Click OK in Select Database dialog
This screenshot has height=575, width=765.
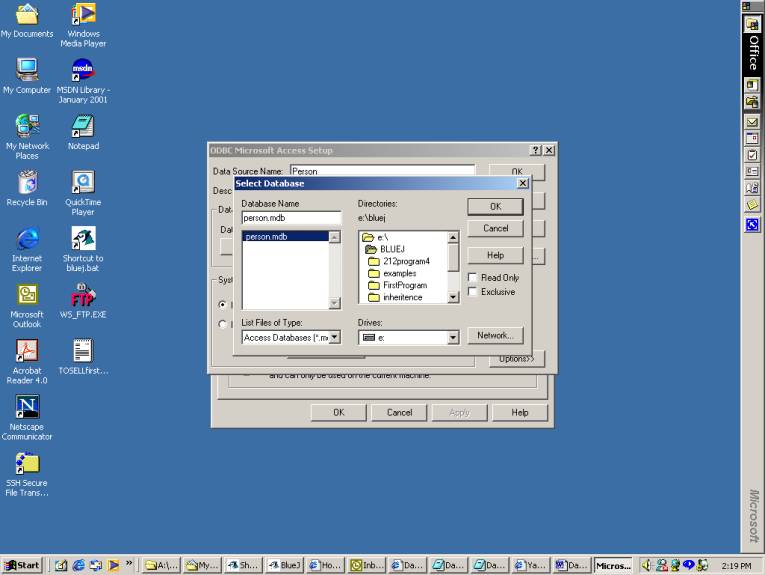(x=495, y=207)
